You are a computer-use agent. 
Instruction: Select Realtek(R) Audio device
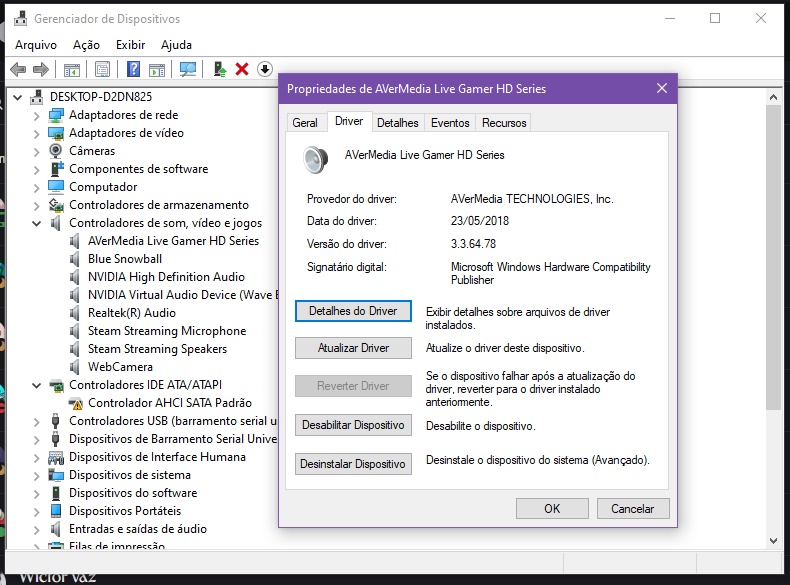[131, 313]
